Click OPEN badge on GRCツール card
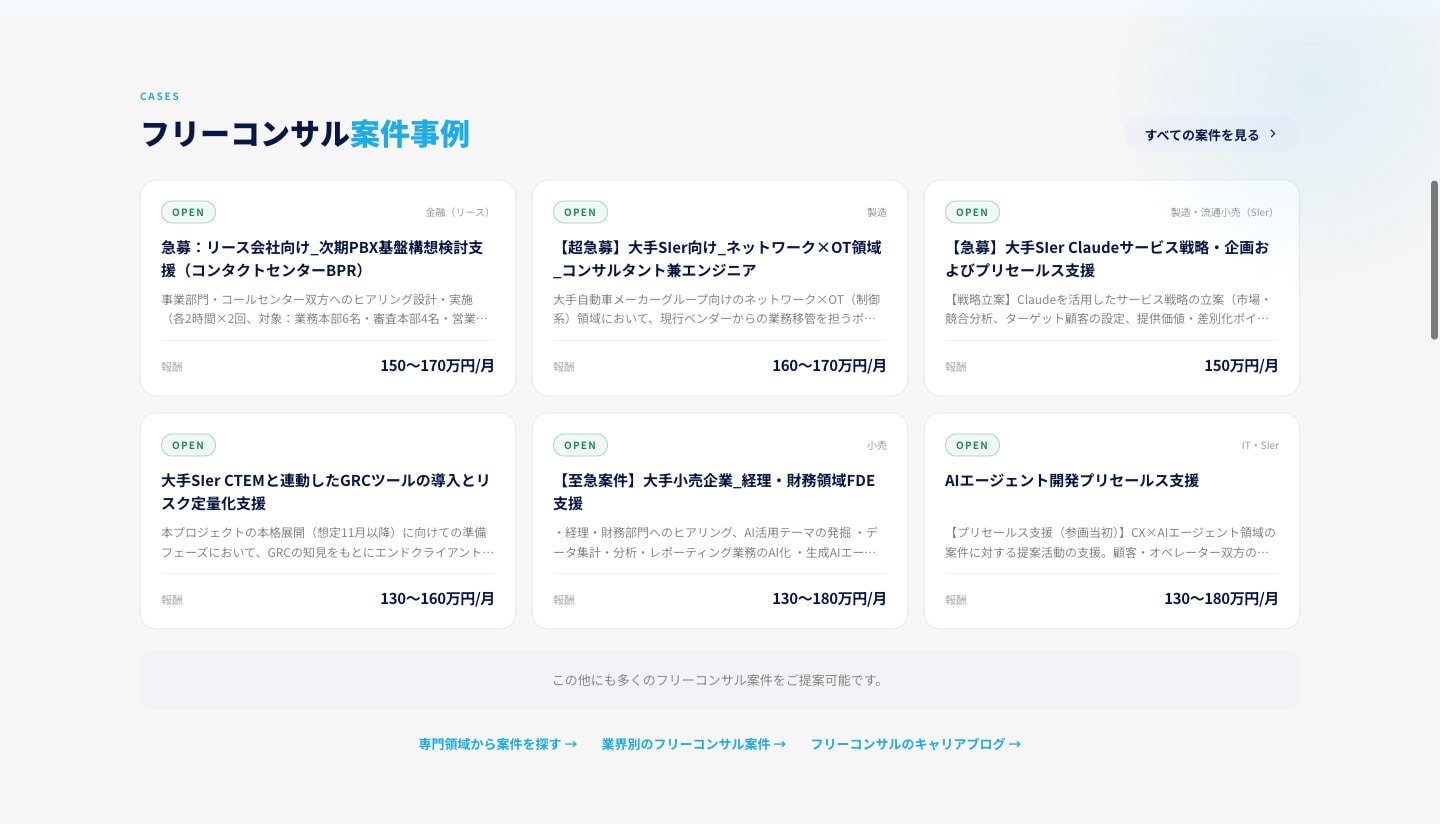Image resolution: width=1440 pixels, height=824 pixels. point(188,445)
